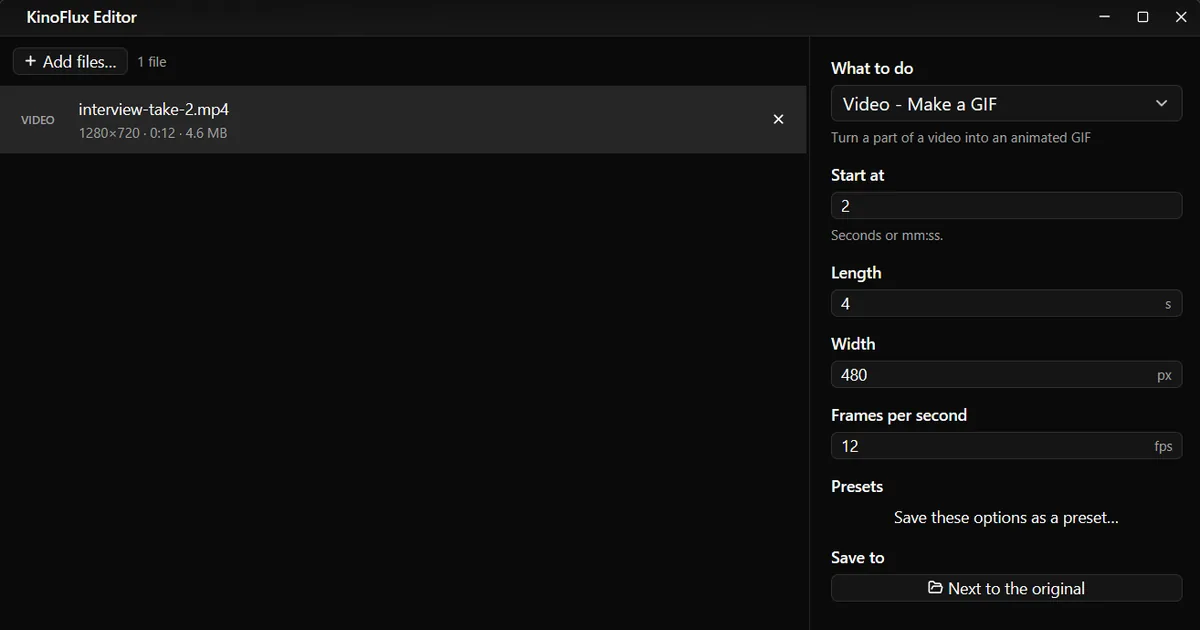The width and height of the screenshot is (1200, 630).
Task: Click the hint about turning video into GIF
Action: pyautogui.click(x=961, y=138)
